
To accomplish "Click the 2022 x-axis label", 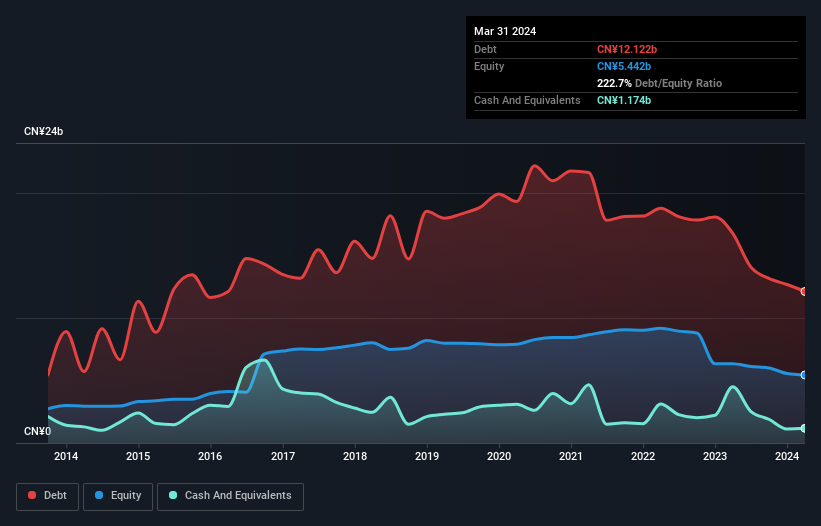I will pos(643,456).
